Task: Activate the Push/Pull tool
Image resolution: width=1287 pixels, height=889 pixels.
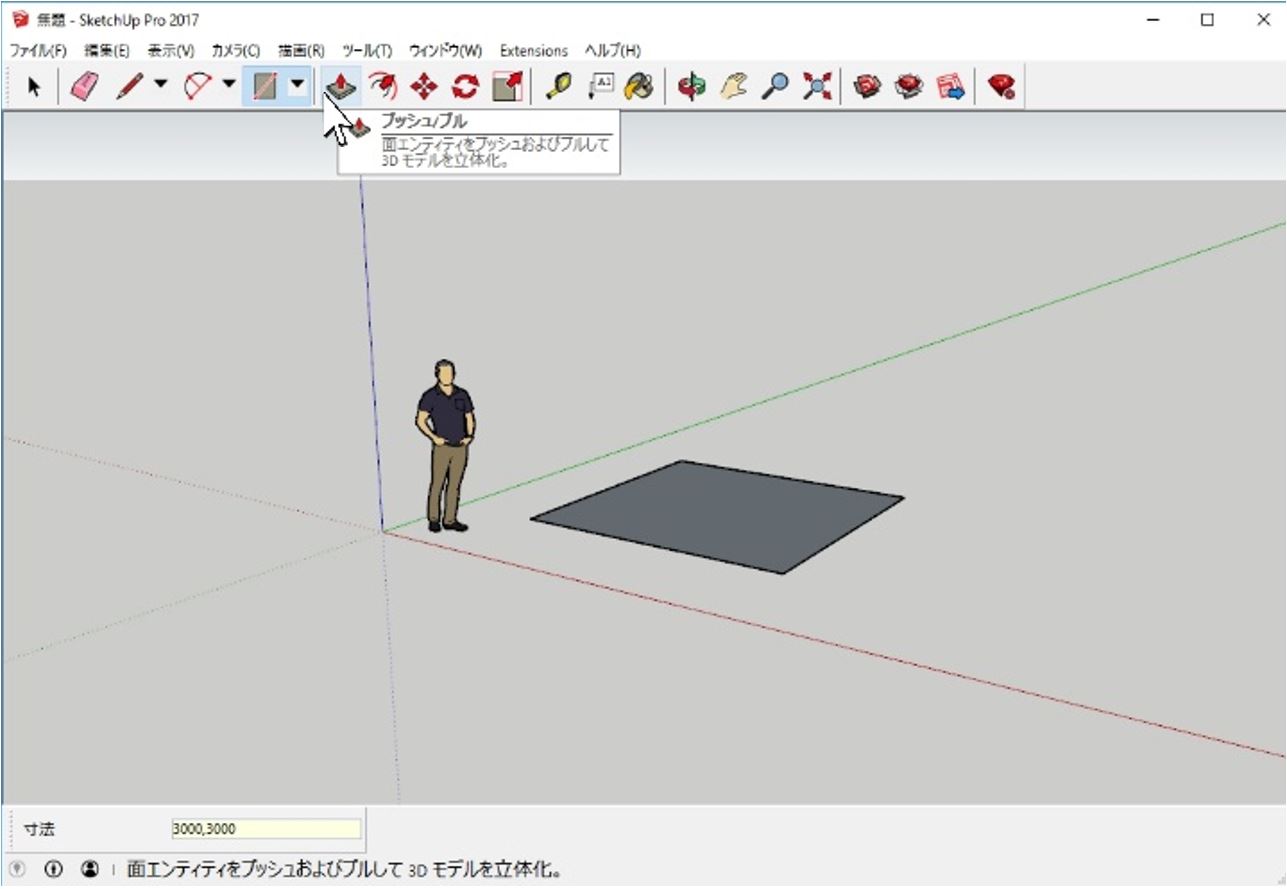Action: (x=341, y=87)
